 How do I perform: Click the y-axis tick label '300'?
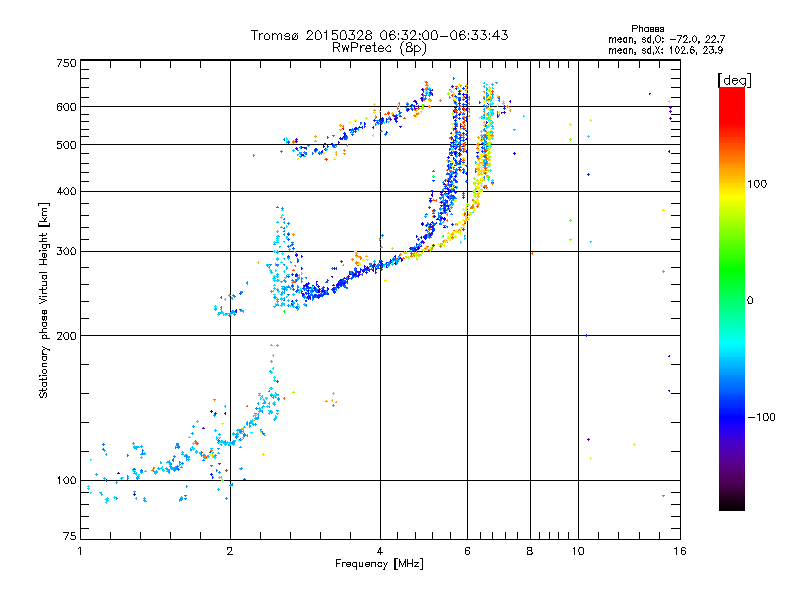coord(67,251)
